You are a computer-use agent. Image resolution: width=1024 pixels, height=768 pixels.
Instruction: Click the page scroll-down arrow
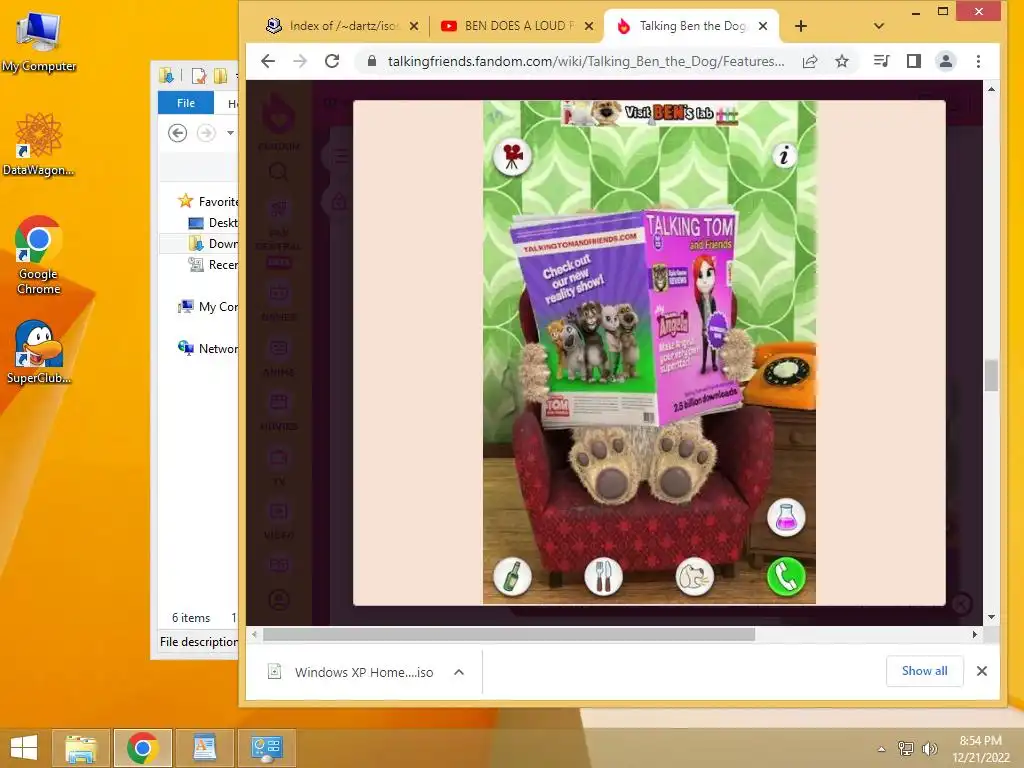pyautogui.click(x=991, y=616)
